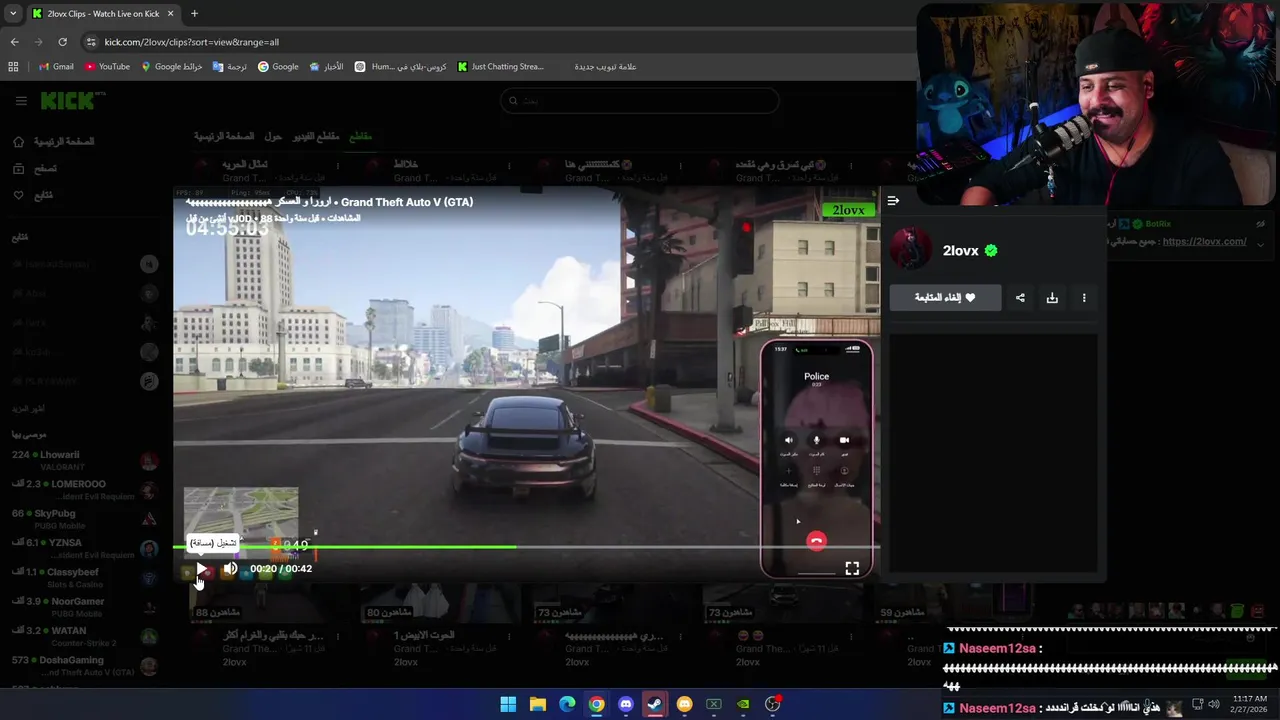Open the taskbar clock and date
This screenshot has width=1280, height=720.
1250,704
